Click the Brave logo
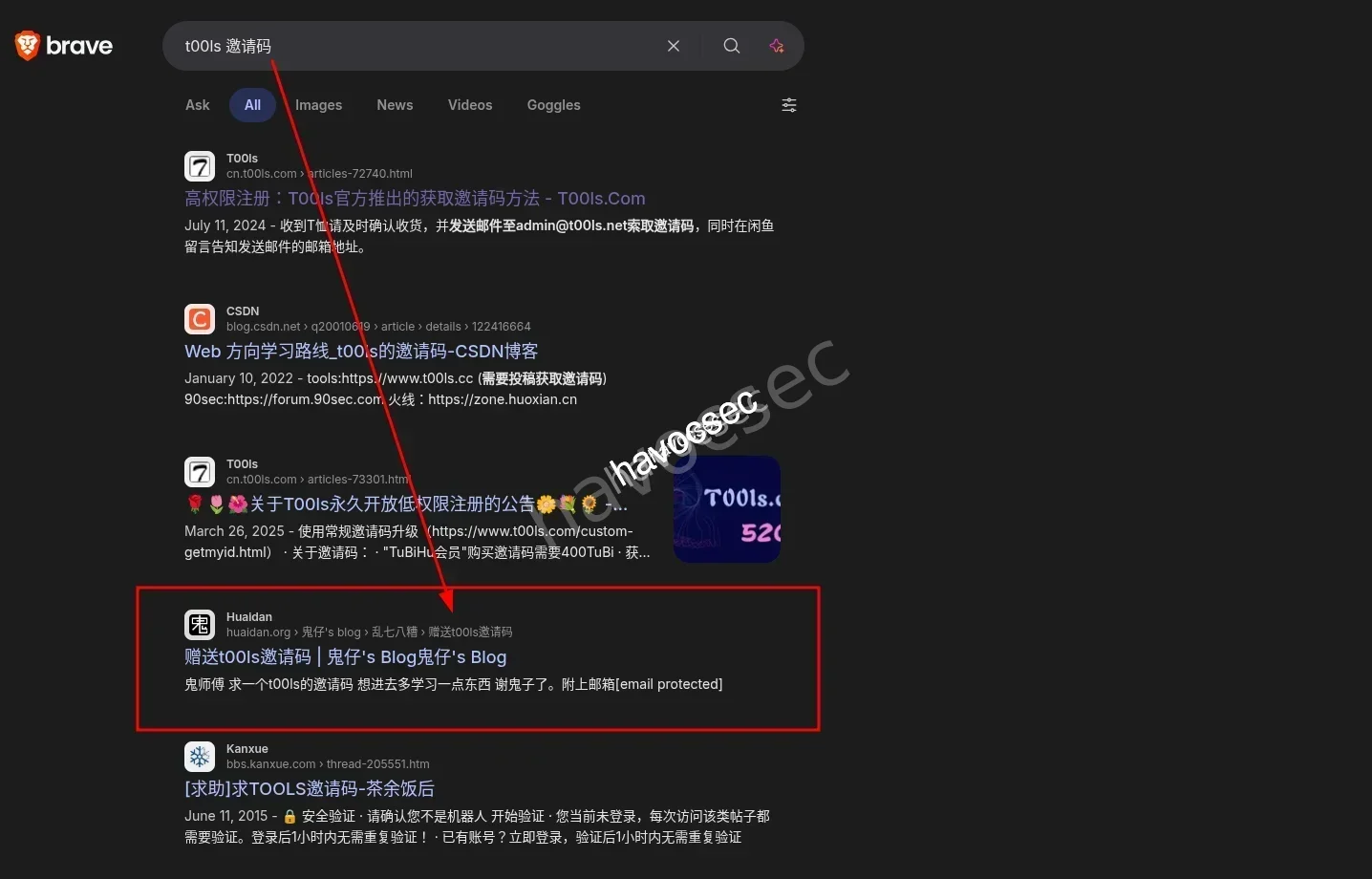 (63, 45)
